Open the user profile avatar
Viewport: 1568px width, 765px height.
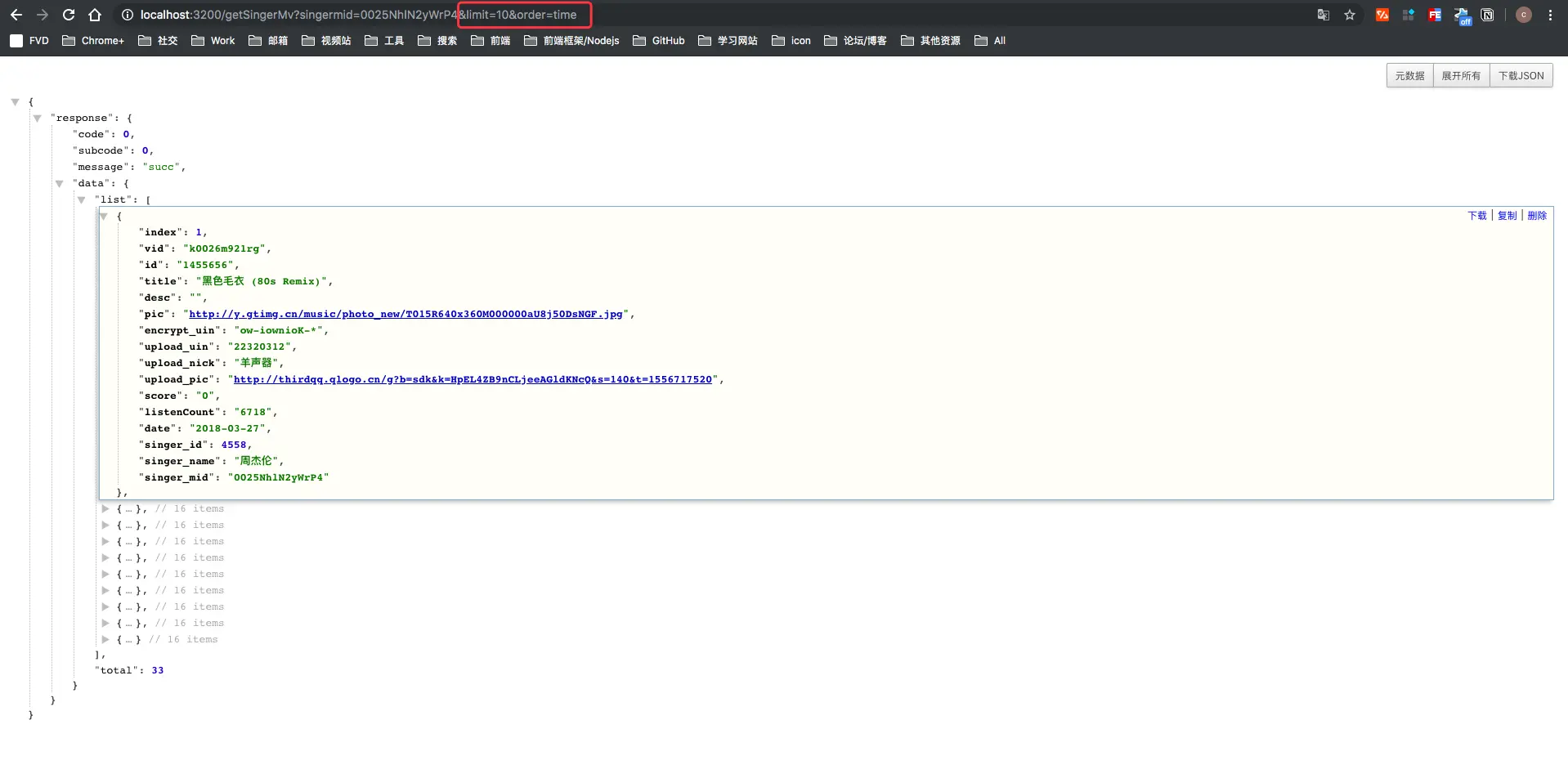[x=1524, y=15]
